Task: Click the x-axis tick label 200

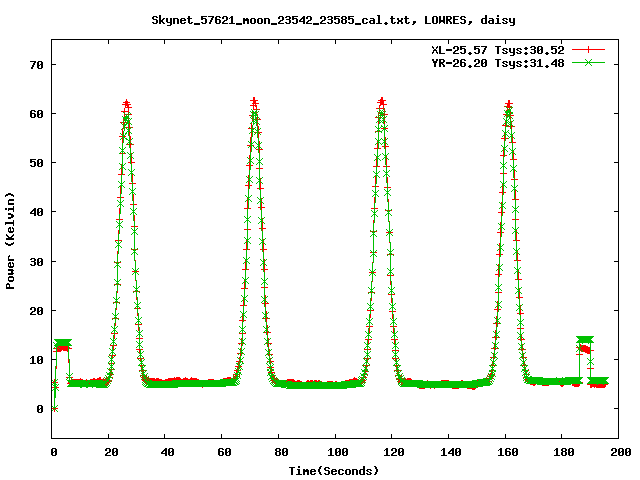Action: (621, 452)
